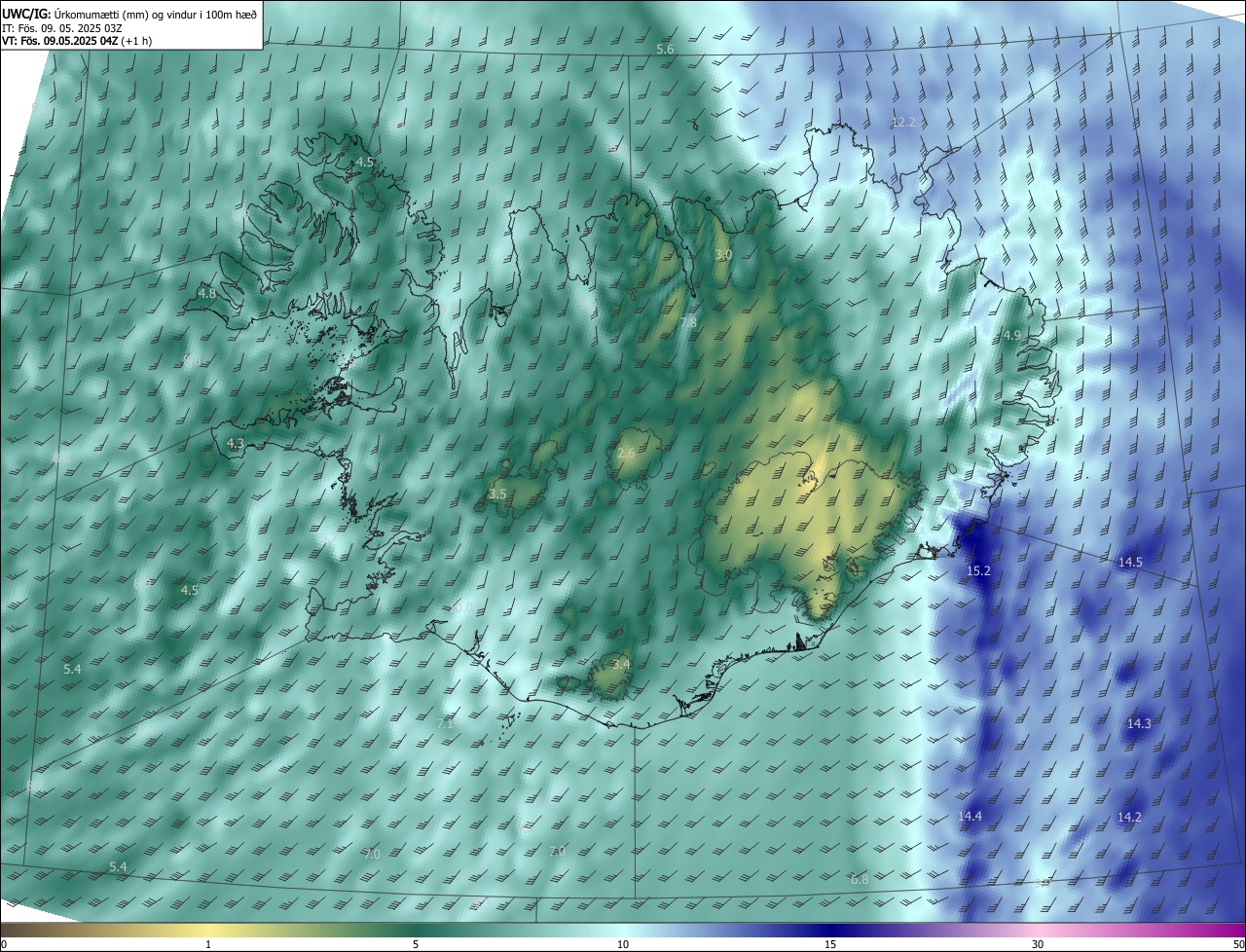Screen dimensions: 1246x952
Task: Click the 3.5 value label on the map
Action: tap(497, 494)
